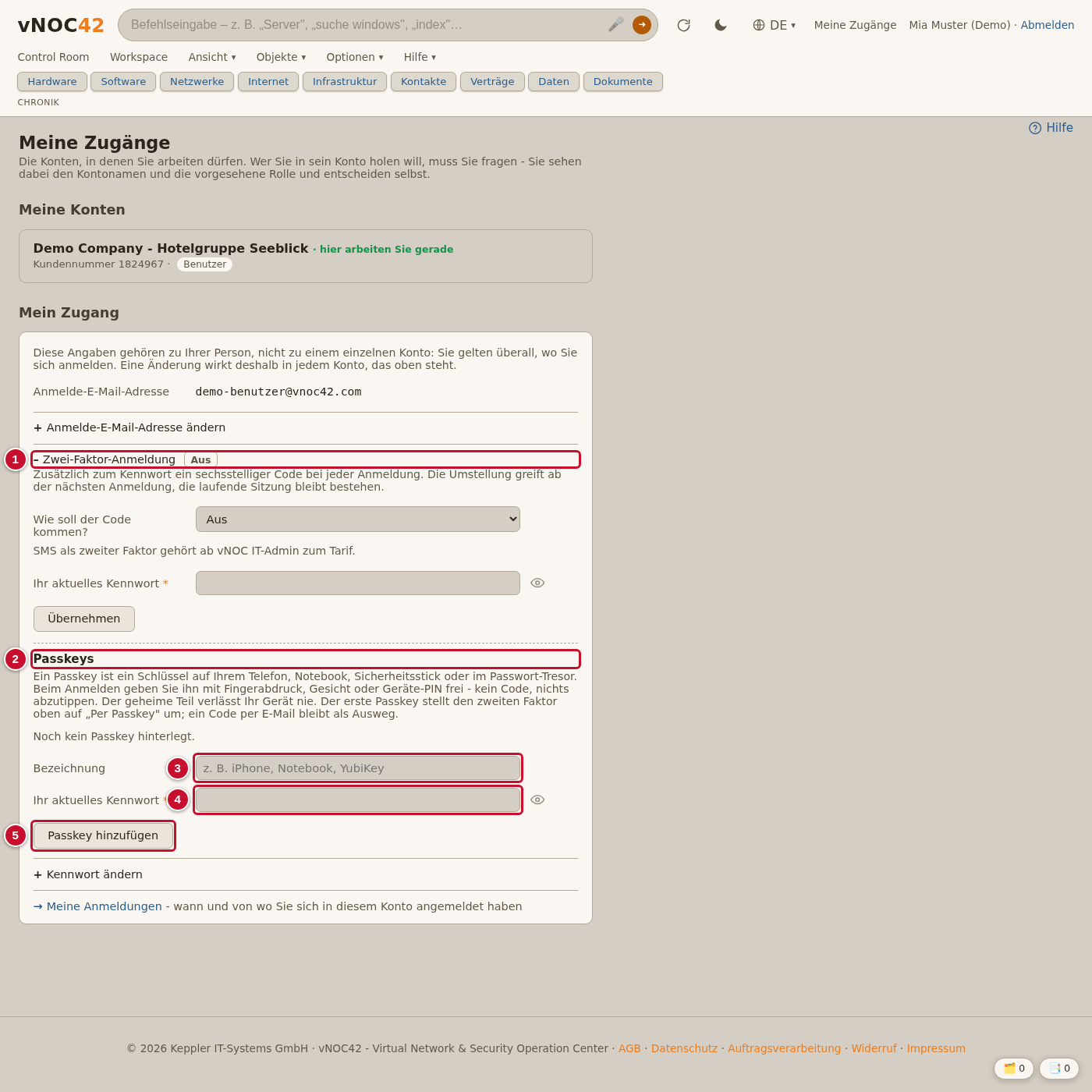Click the microphone voice input icon
The height and width of the screenshot is (1092, 1092).
click(x=615, y=25)
